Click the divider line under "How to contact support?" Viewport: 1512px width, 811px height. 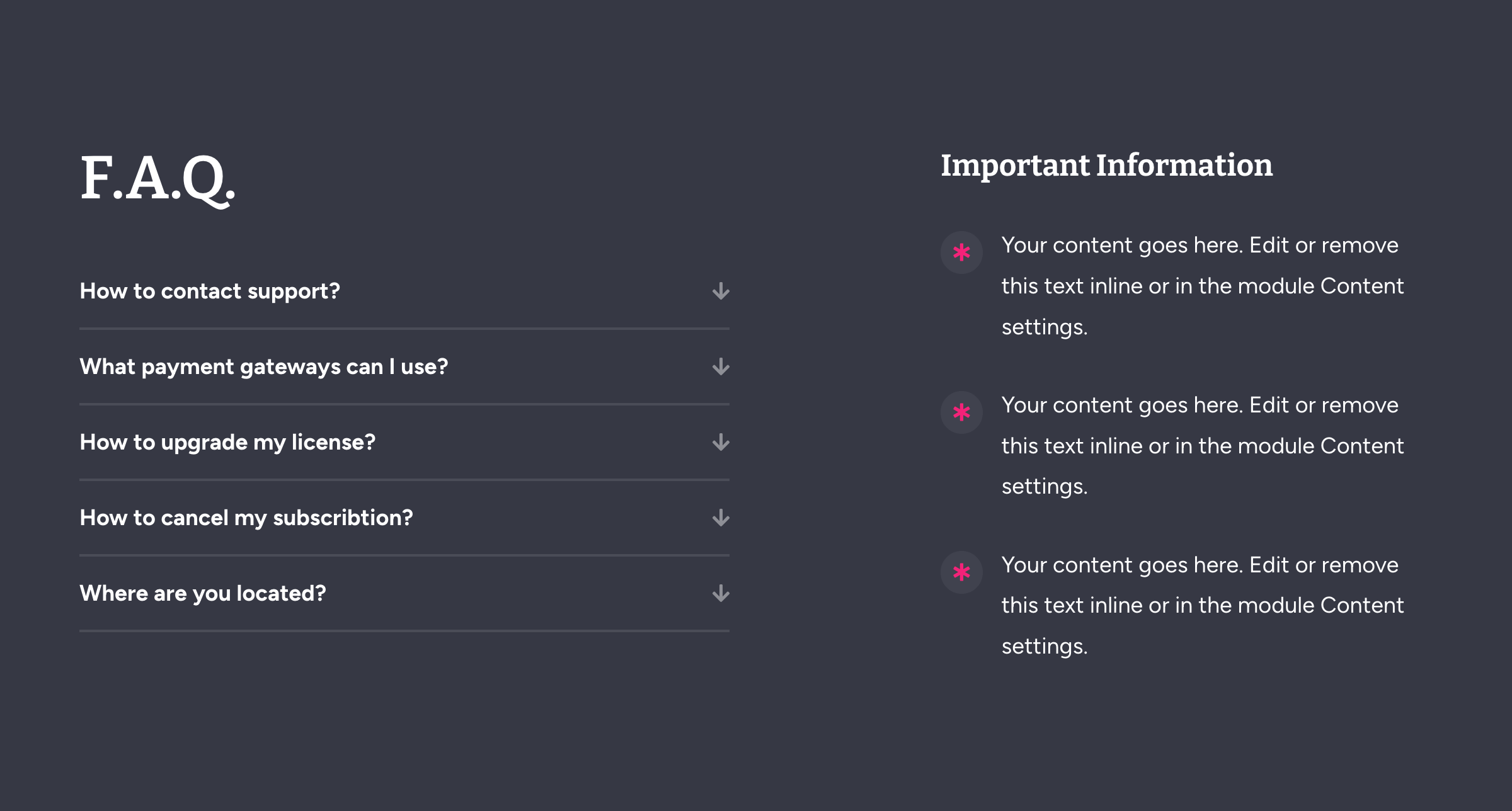coord(404,328)
